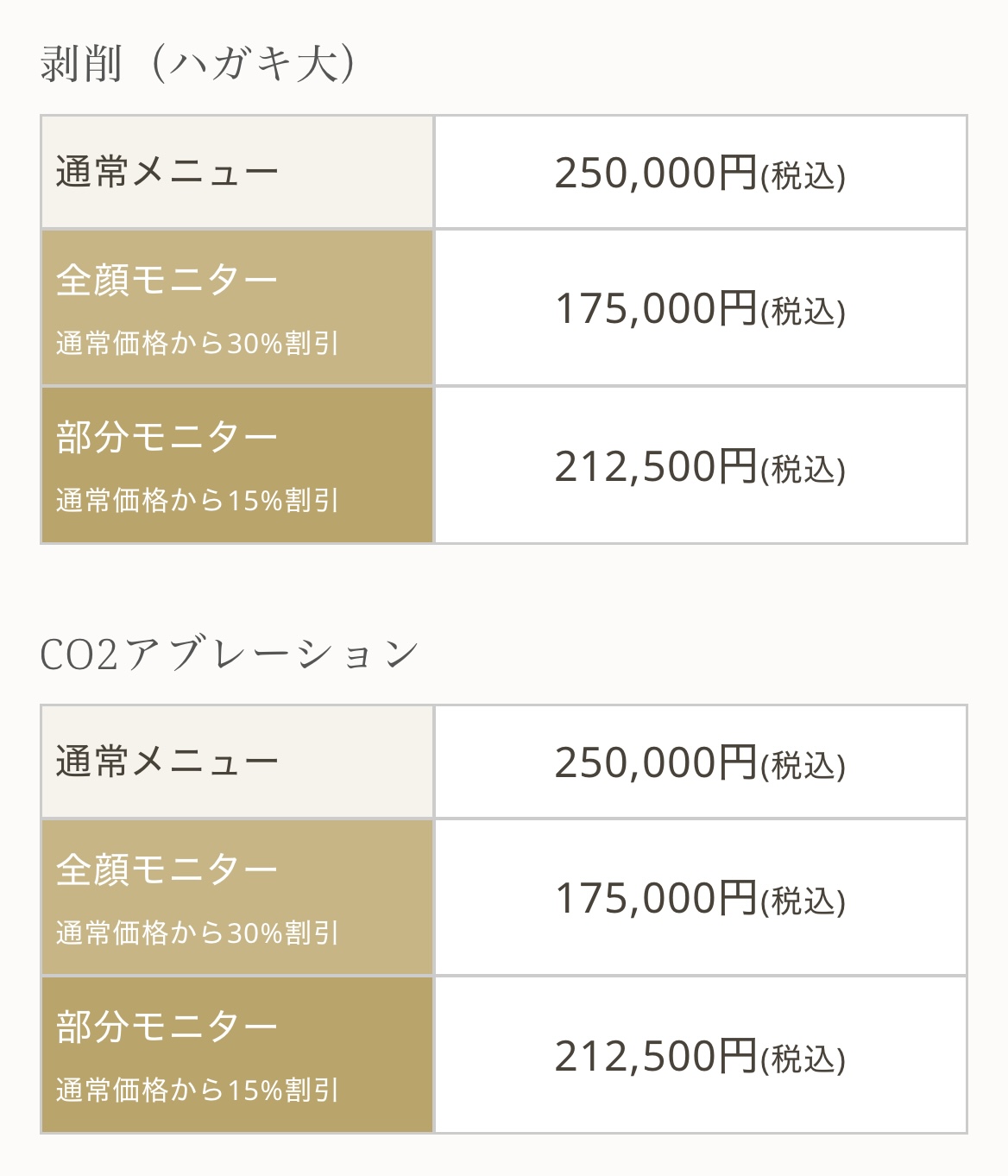Screen dimensions: 1008x1176
Task: Click 通常価格から30%割引 note in 剥削 table
Action: point(198,344)
